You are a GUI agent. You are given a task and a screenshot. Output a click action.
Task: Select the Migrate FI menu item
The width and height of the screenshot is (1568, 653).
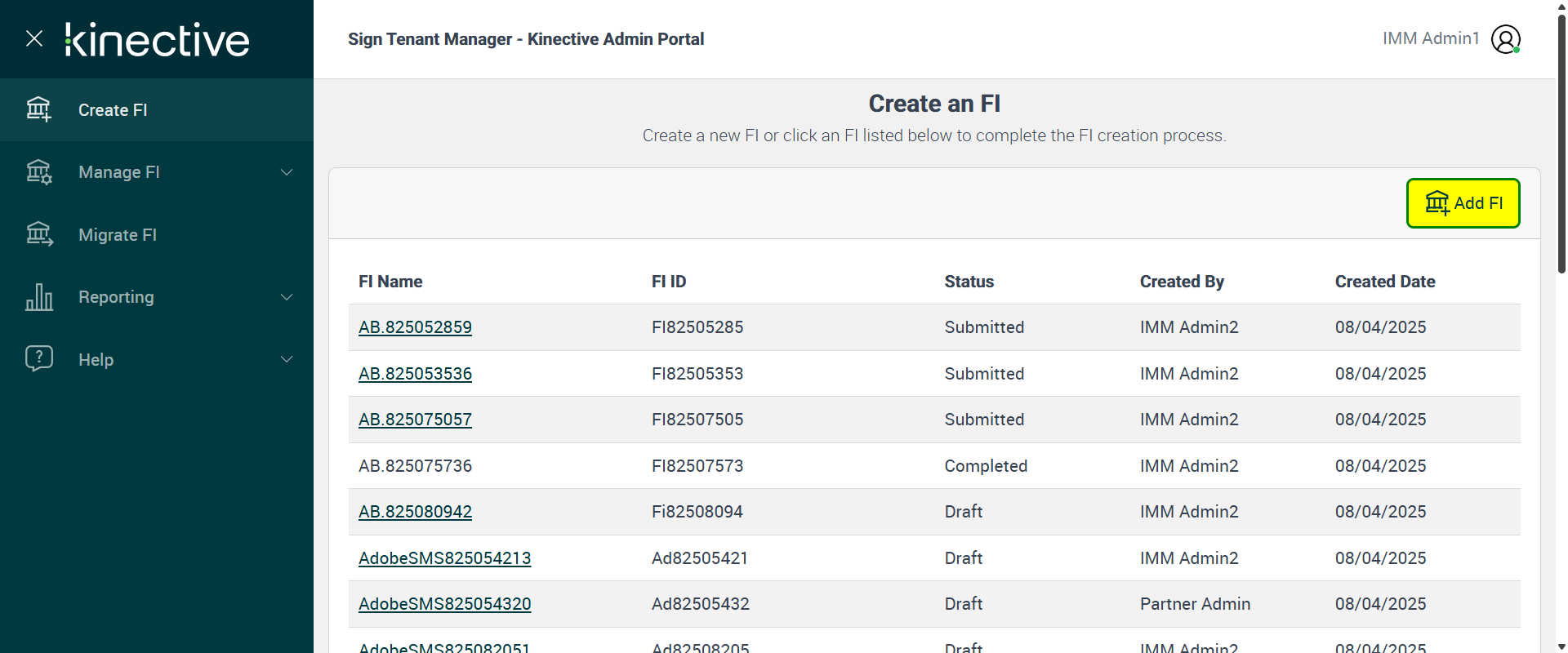pyautogui.click(x=118, y=235)
